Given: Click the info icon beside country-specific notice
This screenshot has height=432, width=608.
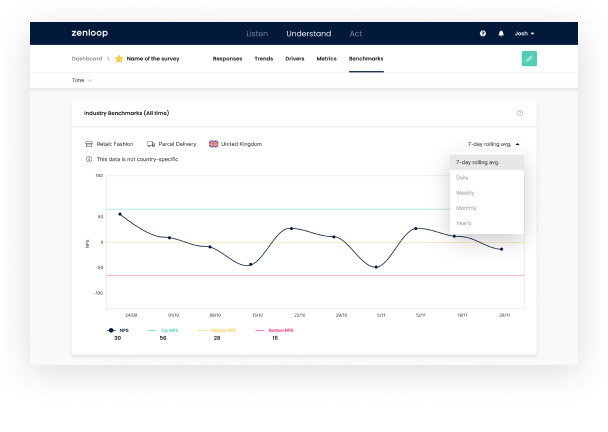Looking at the screenshot, I should coord(89,159).
